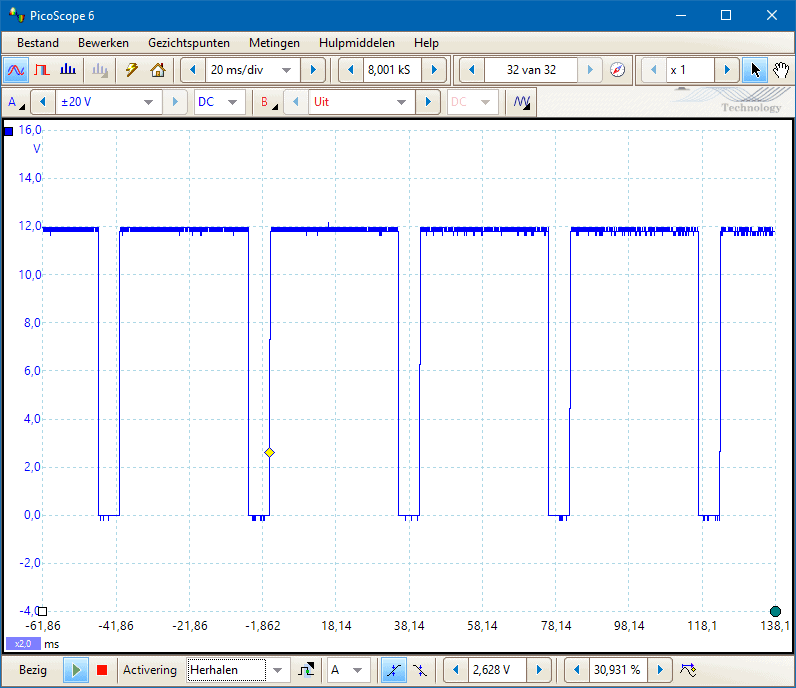Open the math channels waveform icon
Screen dimensions: 796x688
pos(521,102)
